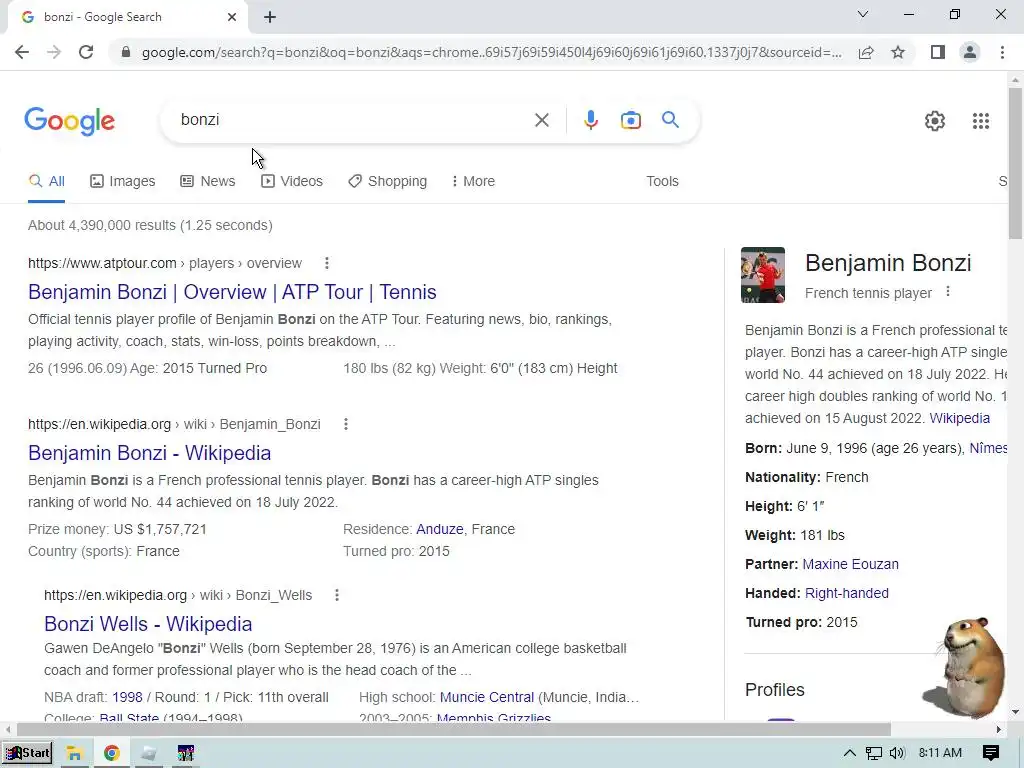Switch to the Shopping tab

(x=388, y=182)
